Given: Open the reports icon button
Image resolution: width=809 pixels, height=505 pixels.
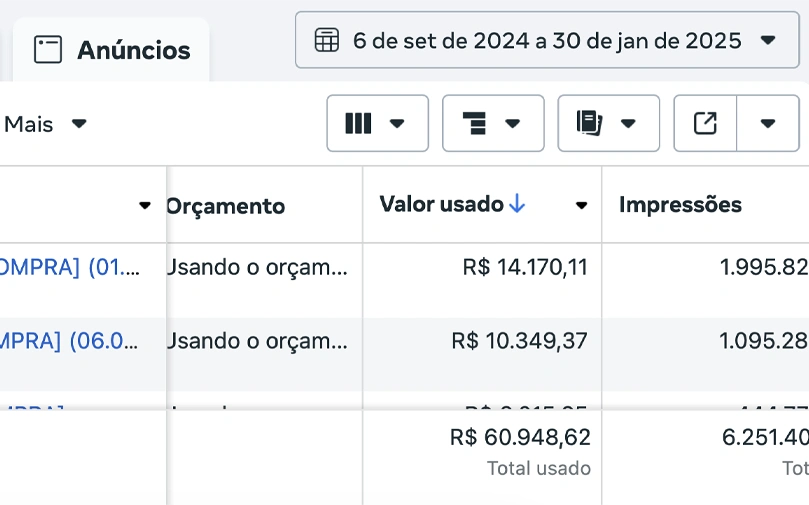Looking at the screenshot, I should (608, 123).
